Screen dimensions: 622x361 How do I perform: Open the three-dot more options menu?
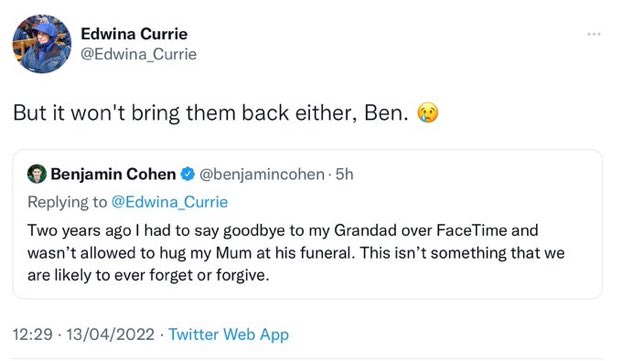pos(594,35)
